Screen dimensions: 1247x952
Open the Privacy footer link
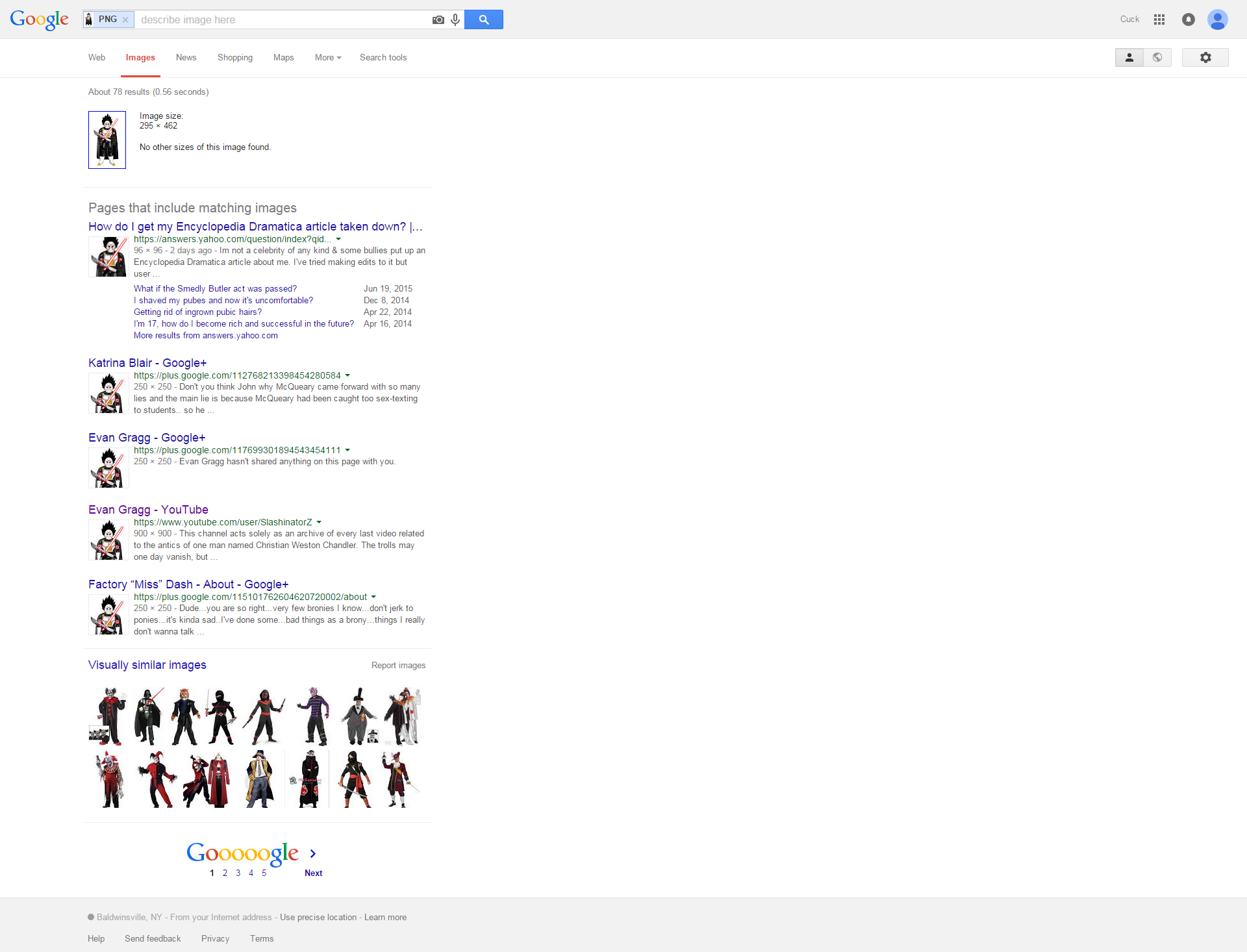pos(215,939)
